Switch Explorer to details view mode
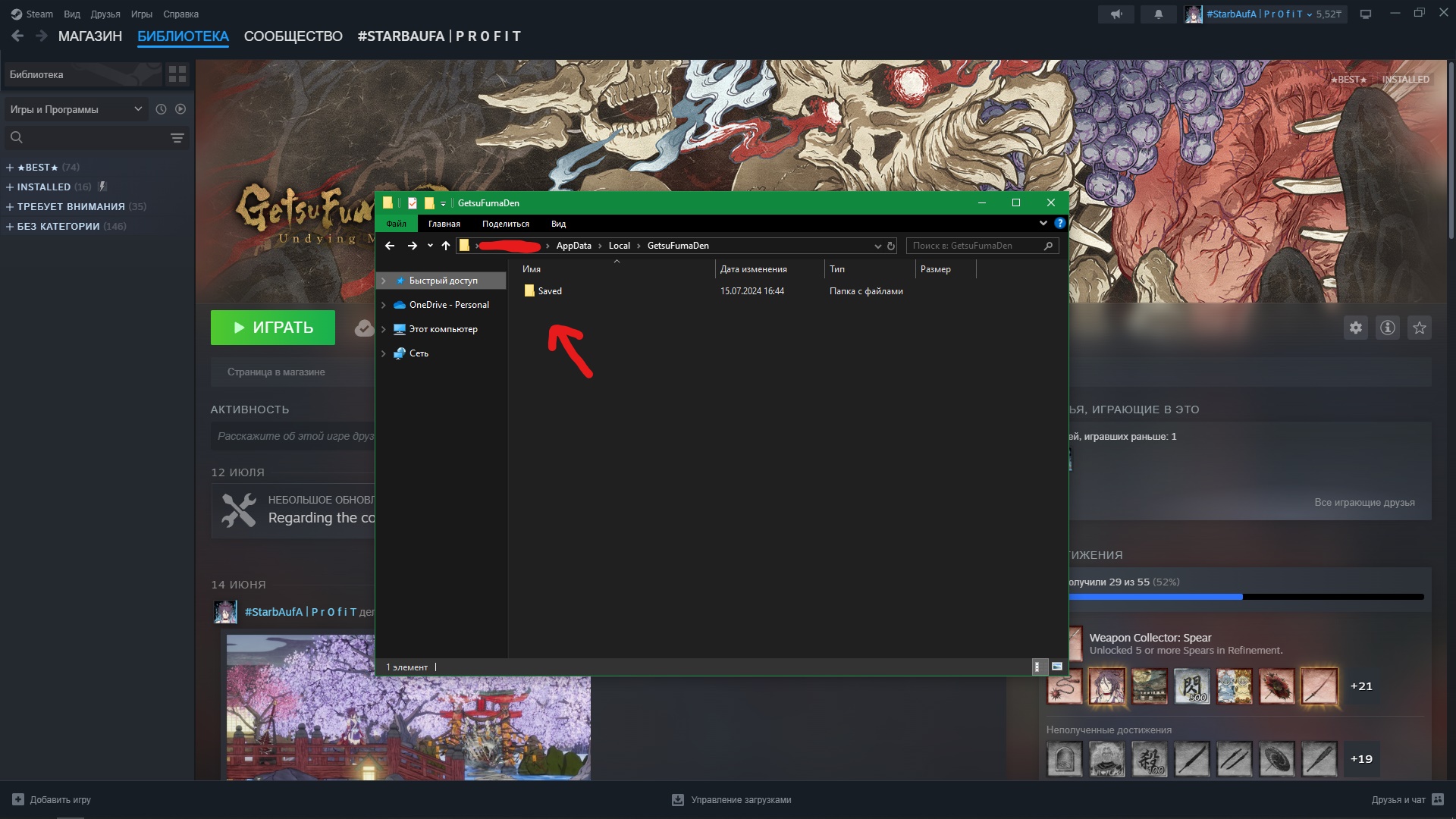 pos(1038,667)
